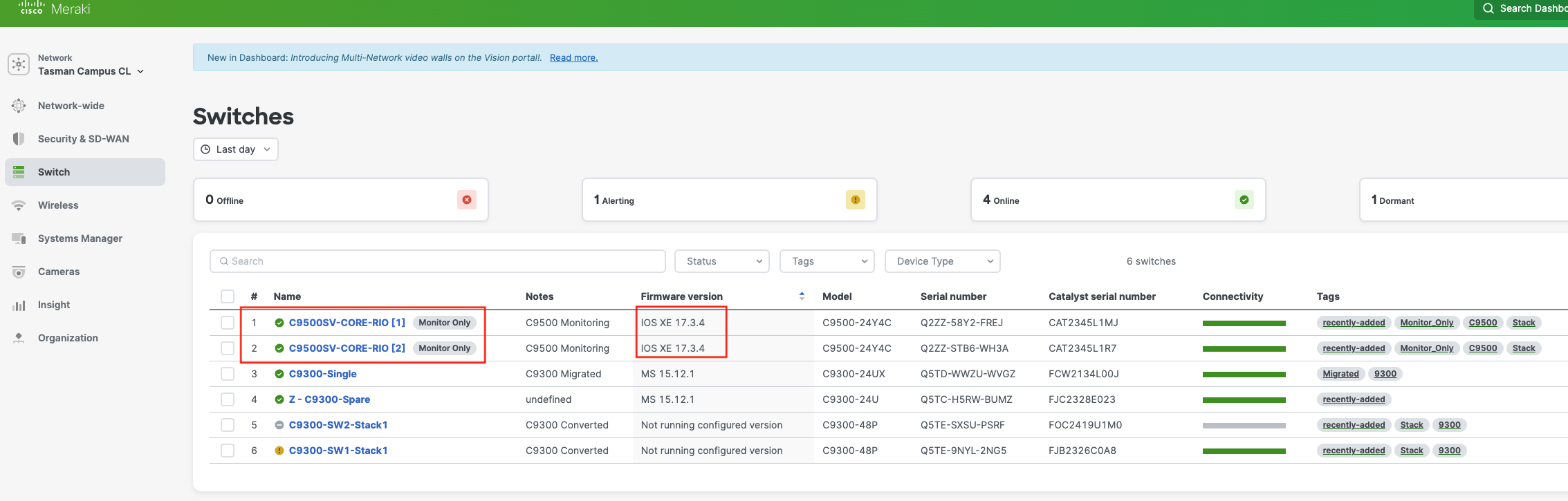Click the yellow Alerting status icon

coord(856,200)
